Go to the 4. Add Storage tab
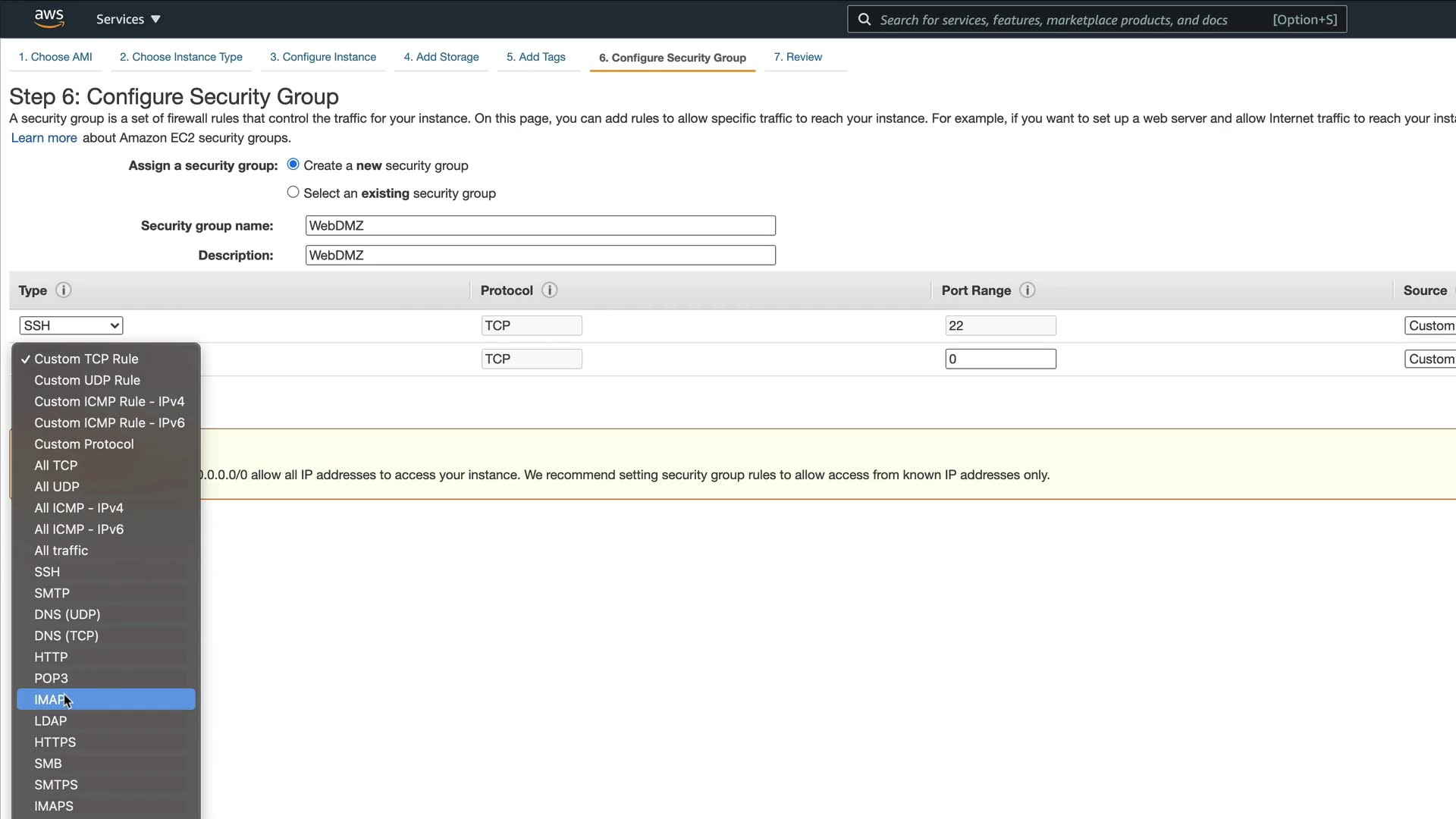The width and height of the screenshot is (1456, 819). pyautogui.click(x=441, y=57)
